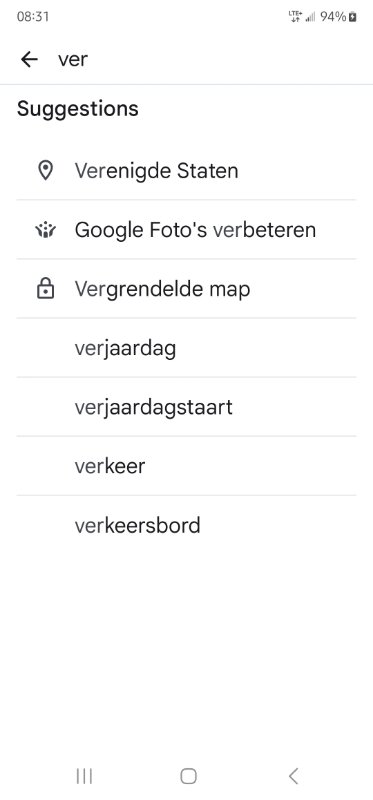Tap the LTE signal indicator
This screenshot has height=800, width=373.
click(x=295, y=17)
